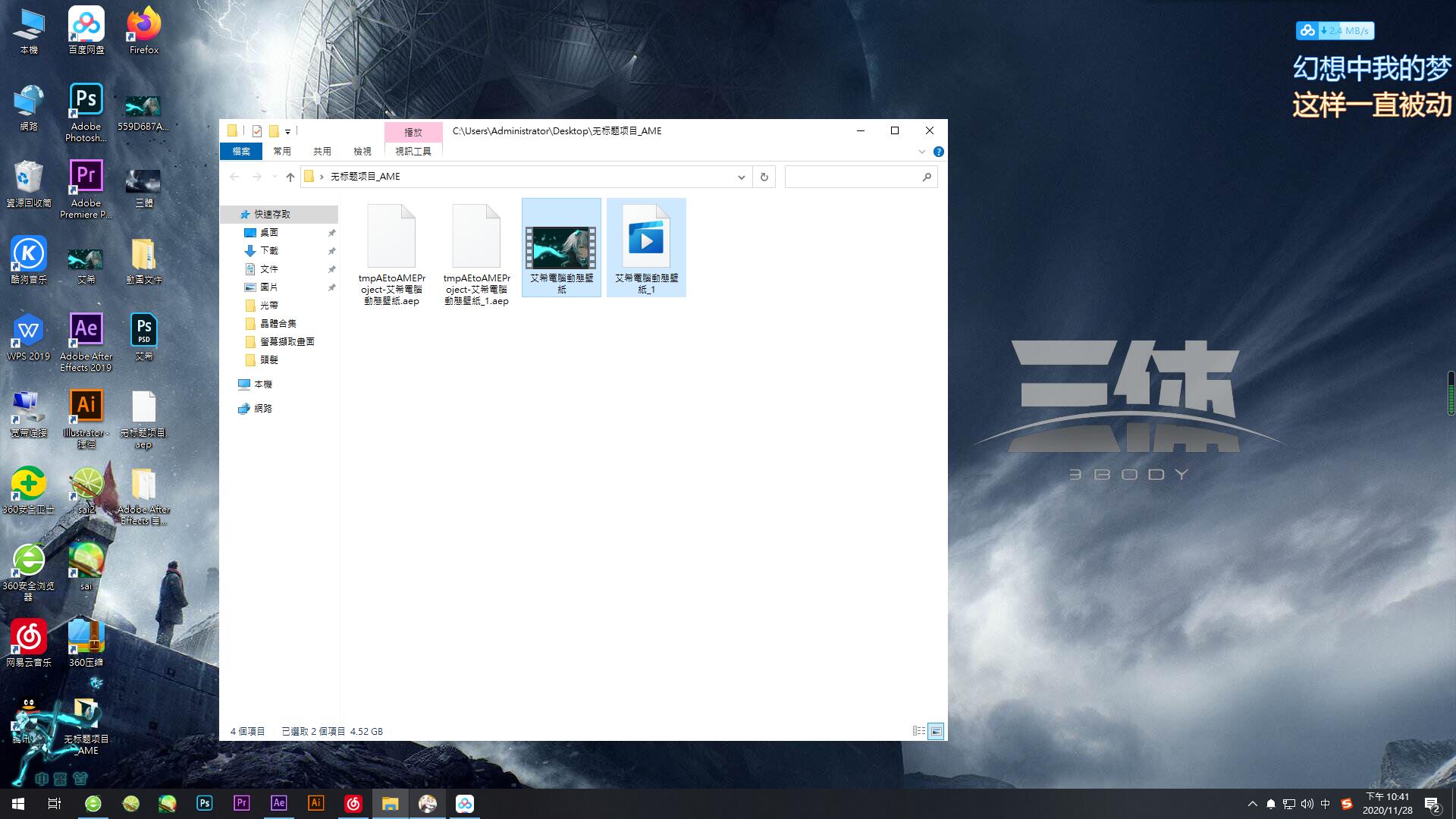Click the Firefox desktop shortcut
This screenshot has width=1456, height=819.
tap(143, 30)
